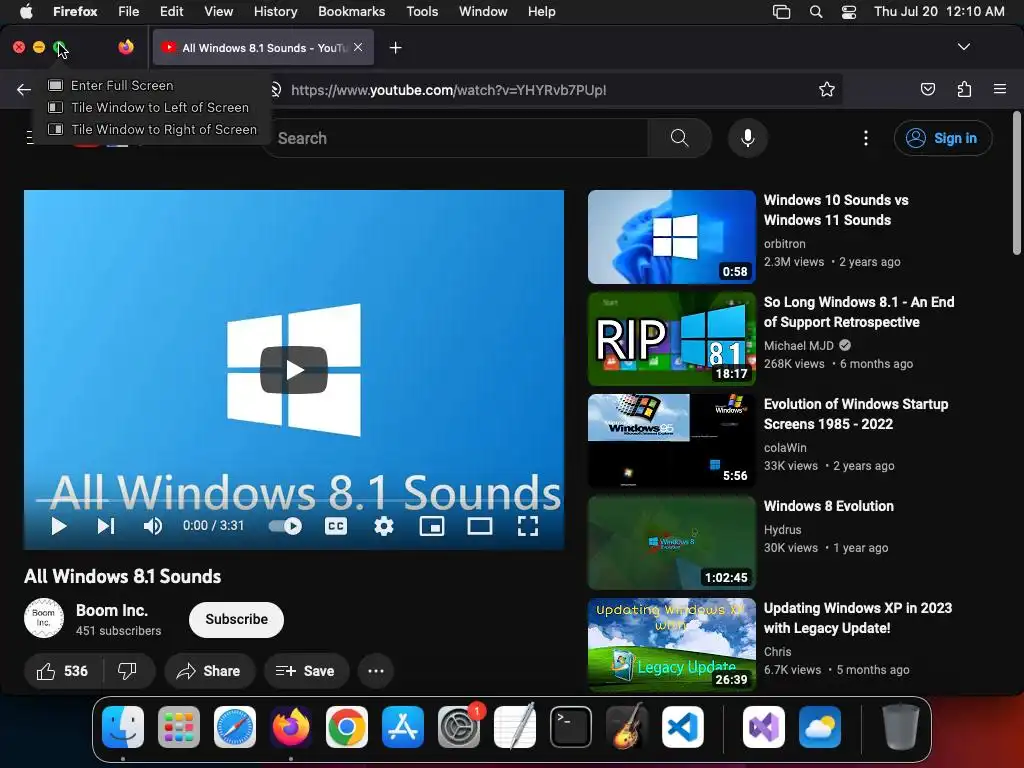Open Evolution of Windows Startup Screens thumbnail

[671, 441]
